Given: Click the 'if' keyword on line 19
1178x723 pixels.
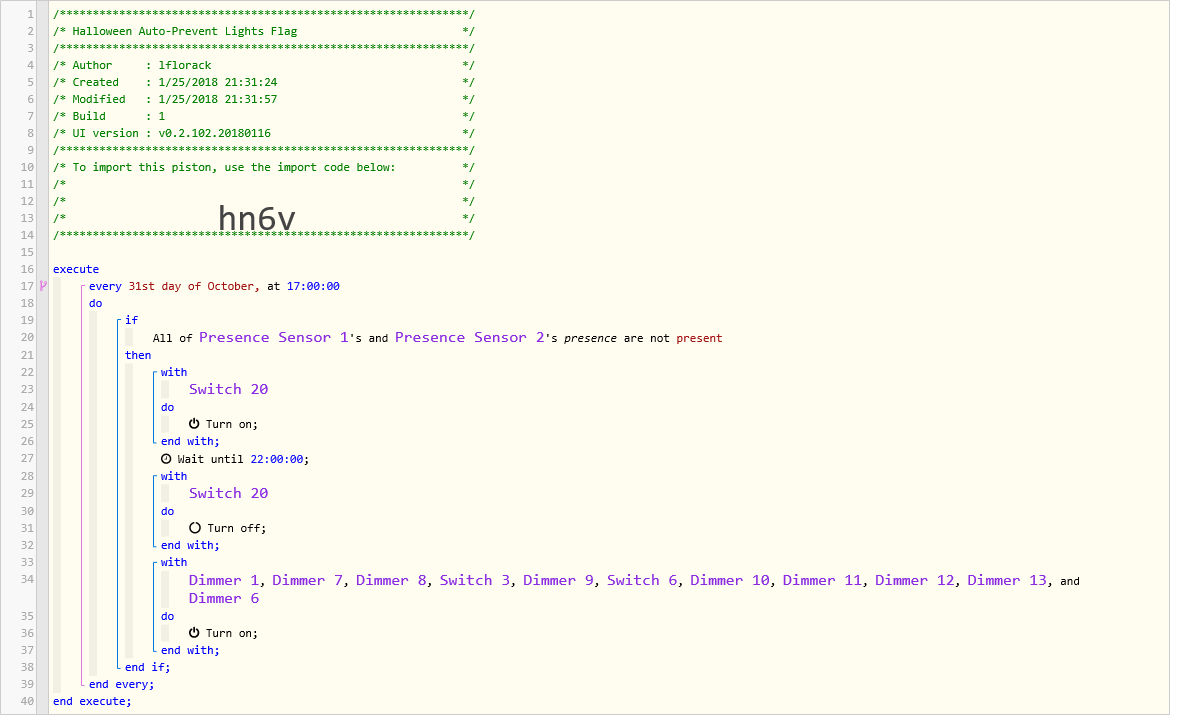Looking at the screenshot, I should [x=131, y=321].
